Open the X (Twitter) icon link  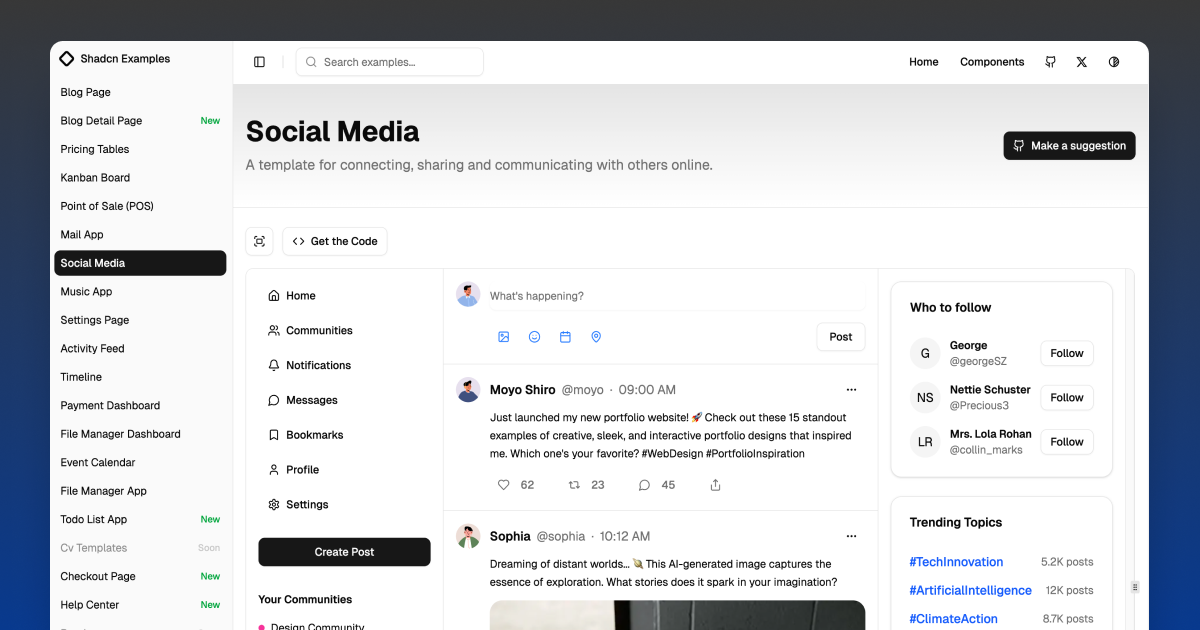pos(1081,62)
